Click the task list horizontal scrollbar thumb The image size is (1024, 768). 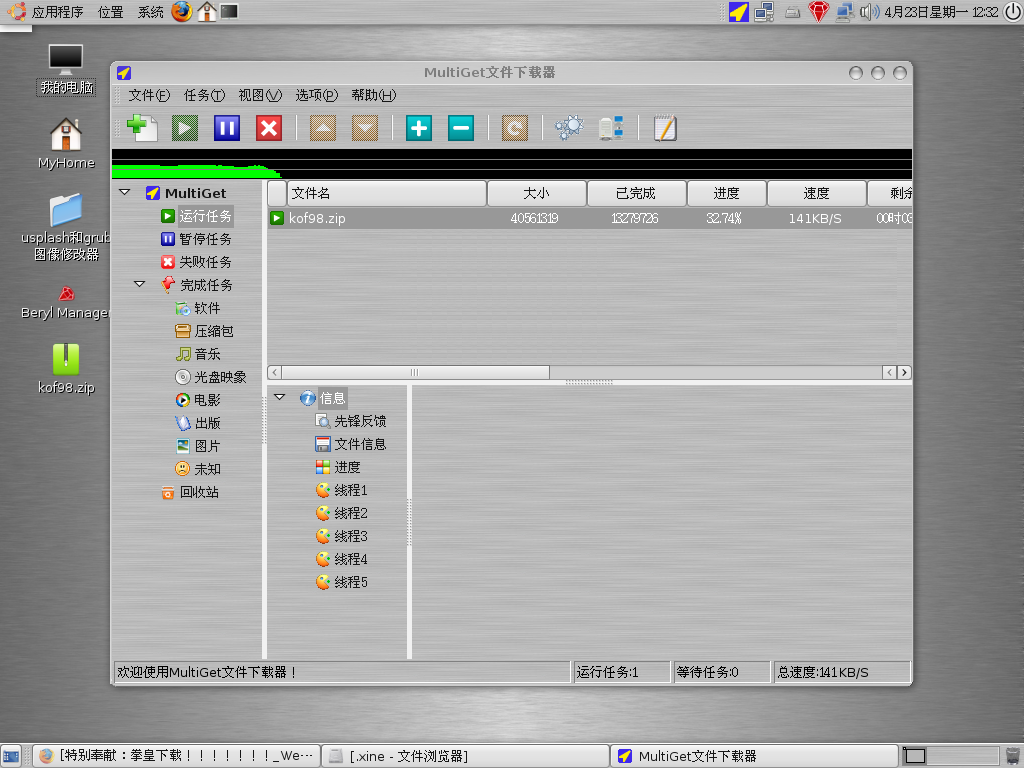tap(415, 372)
